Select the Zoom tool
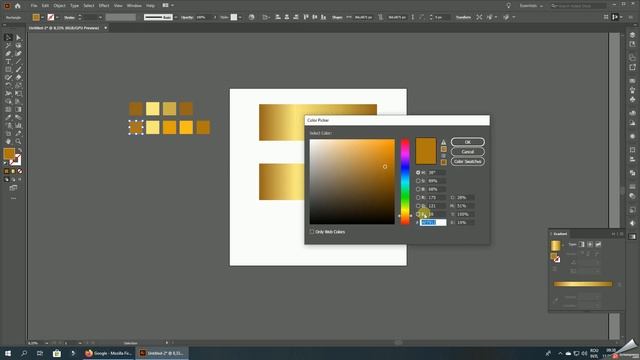 click(x=18, y=142)
